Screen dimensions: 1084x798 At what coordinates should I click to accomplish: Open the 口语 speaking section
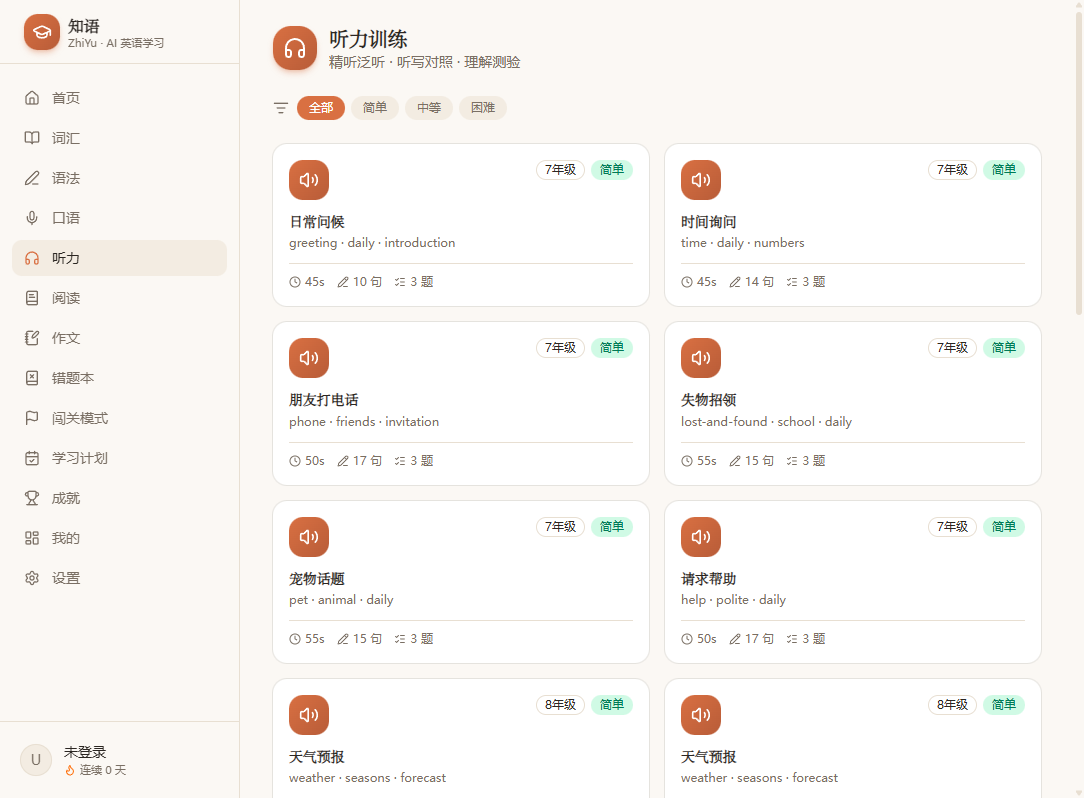click(120, 218)
